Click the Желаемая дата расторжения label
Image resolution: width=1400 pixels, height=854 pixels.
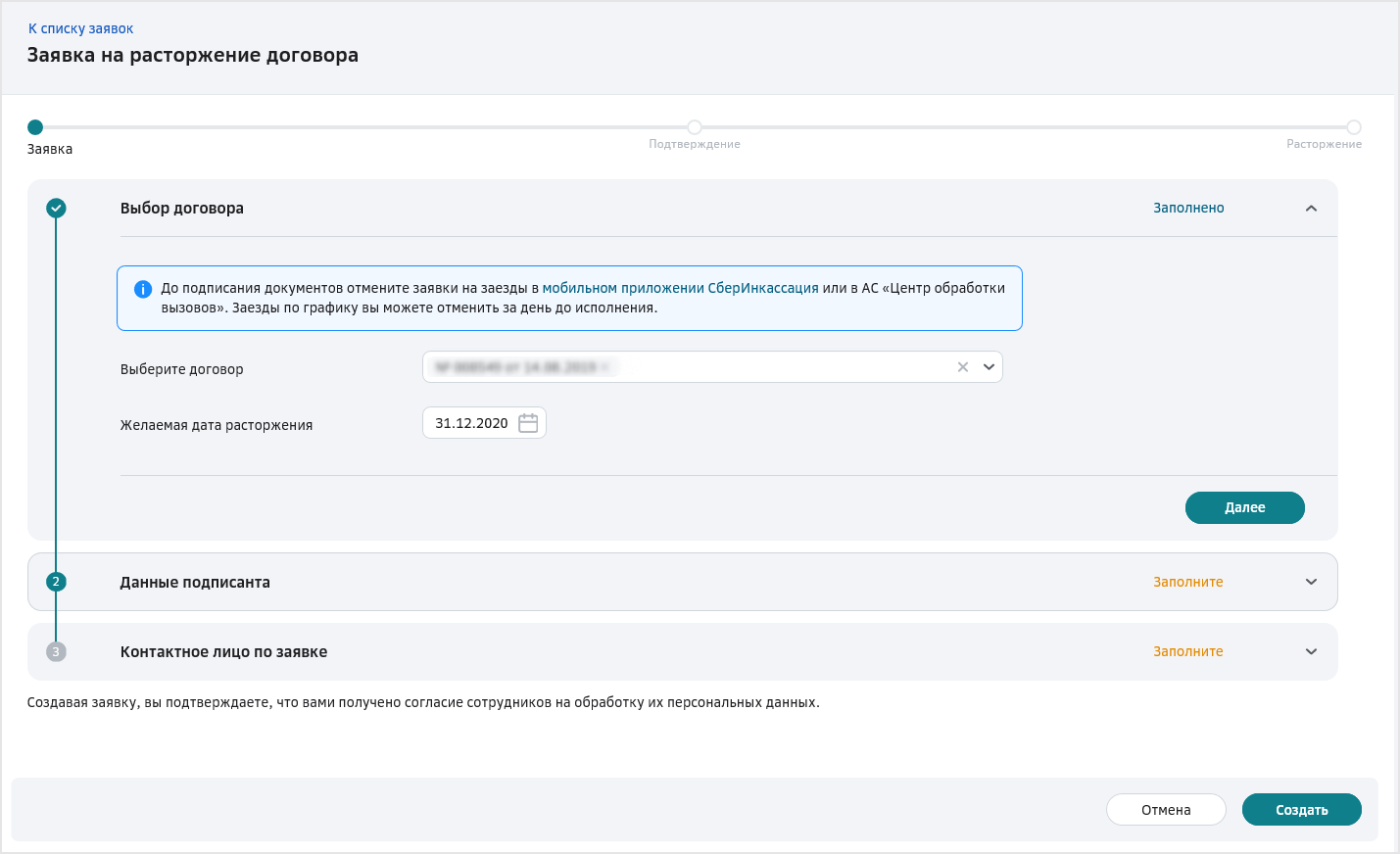pyautogui.click(x=217, y=425)
